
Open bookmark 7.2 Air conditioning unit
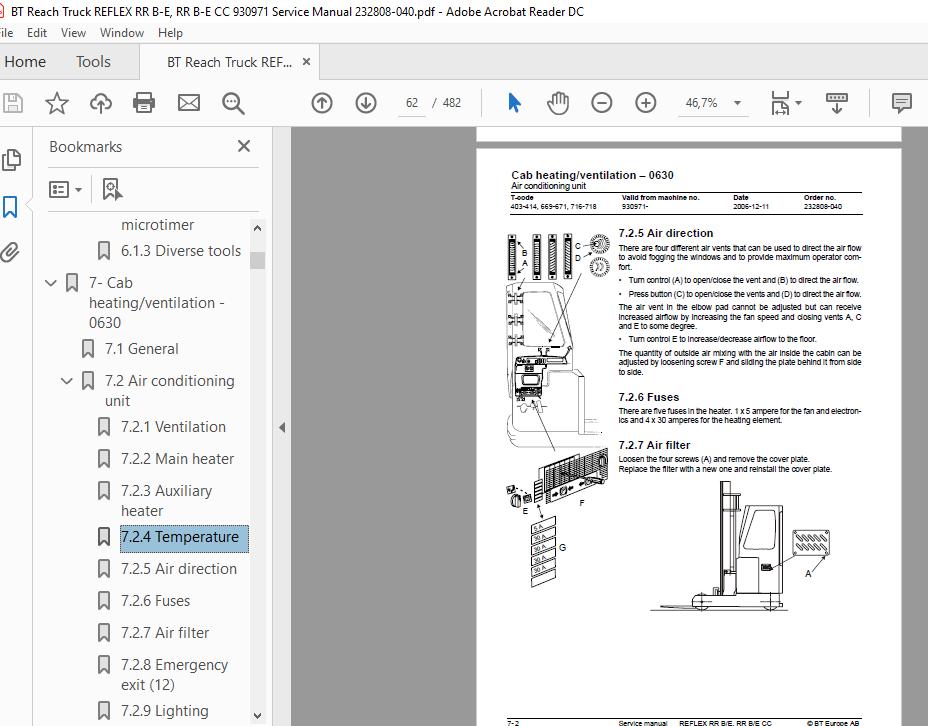[x=169, y=391]
